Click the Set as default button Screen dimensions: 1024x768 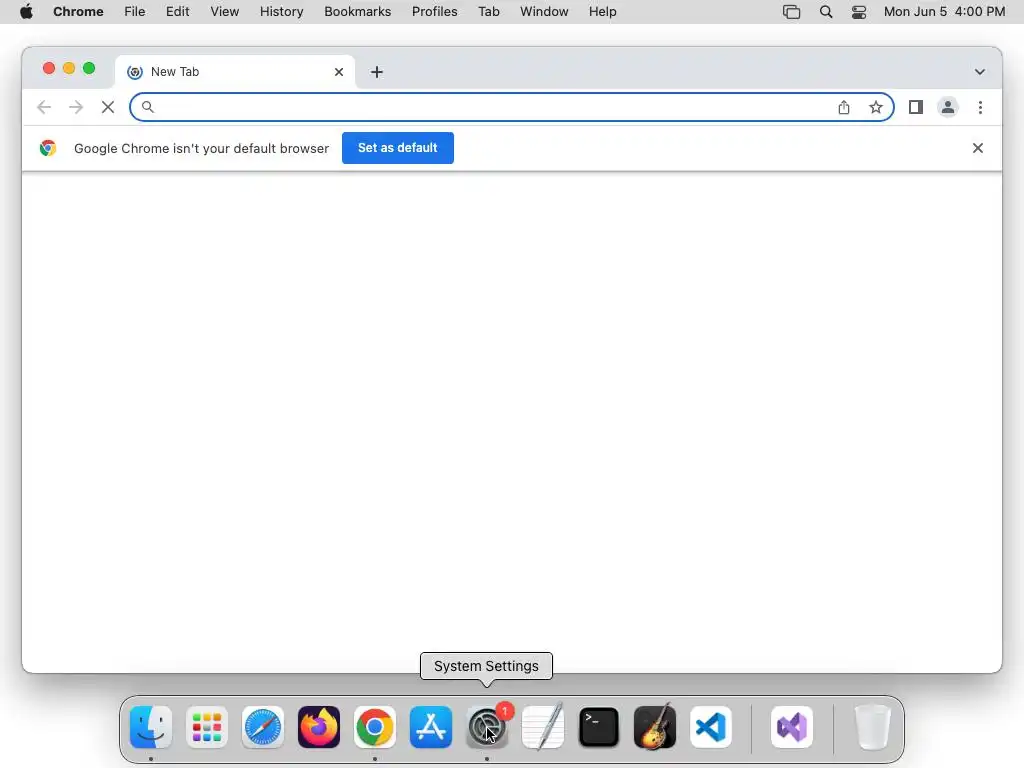398,148
